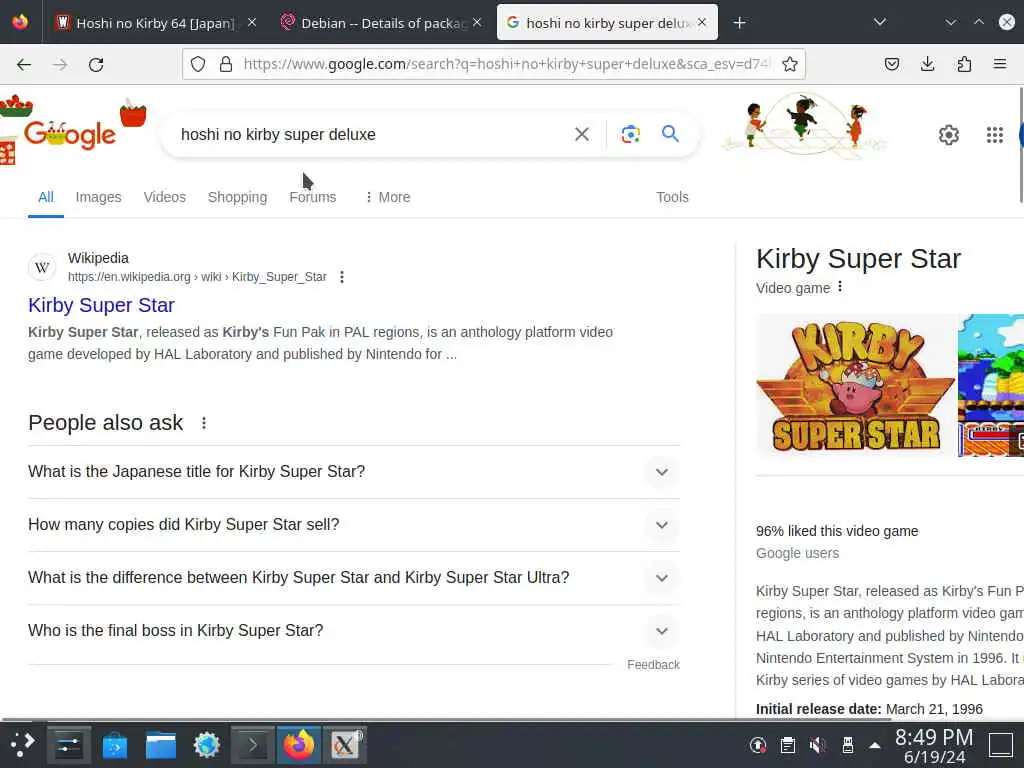This screenshot has width=1024, height=768.
Task: Click the show desktop button
Action: [1000, 744]
